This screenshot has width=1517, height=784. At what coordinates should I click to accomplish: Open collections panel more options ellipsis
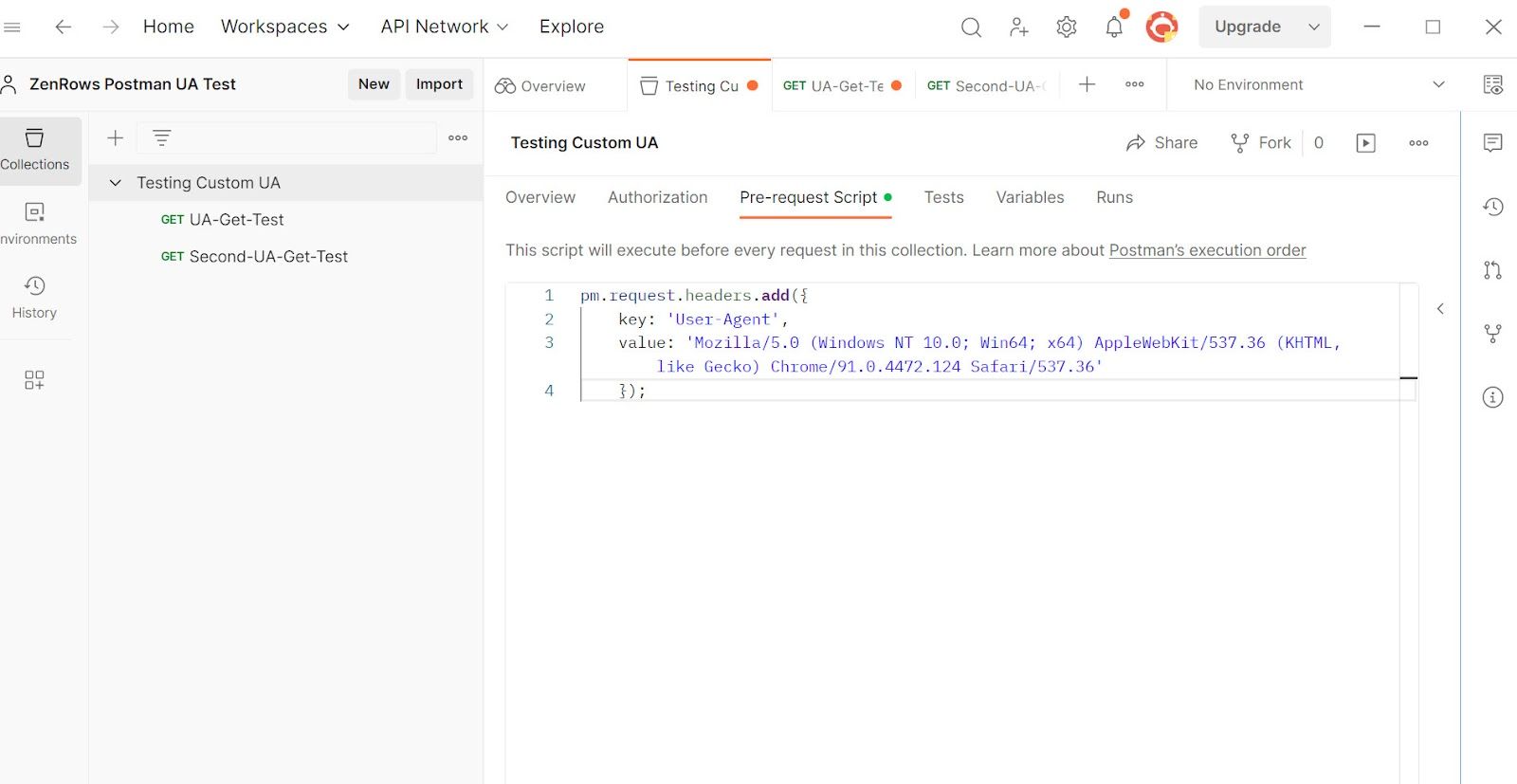[458, 138]
